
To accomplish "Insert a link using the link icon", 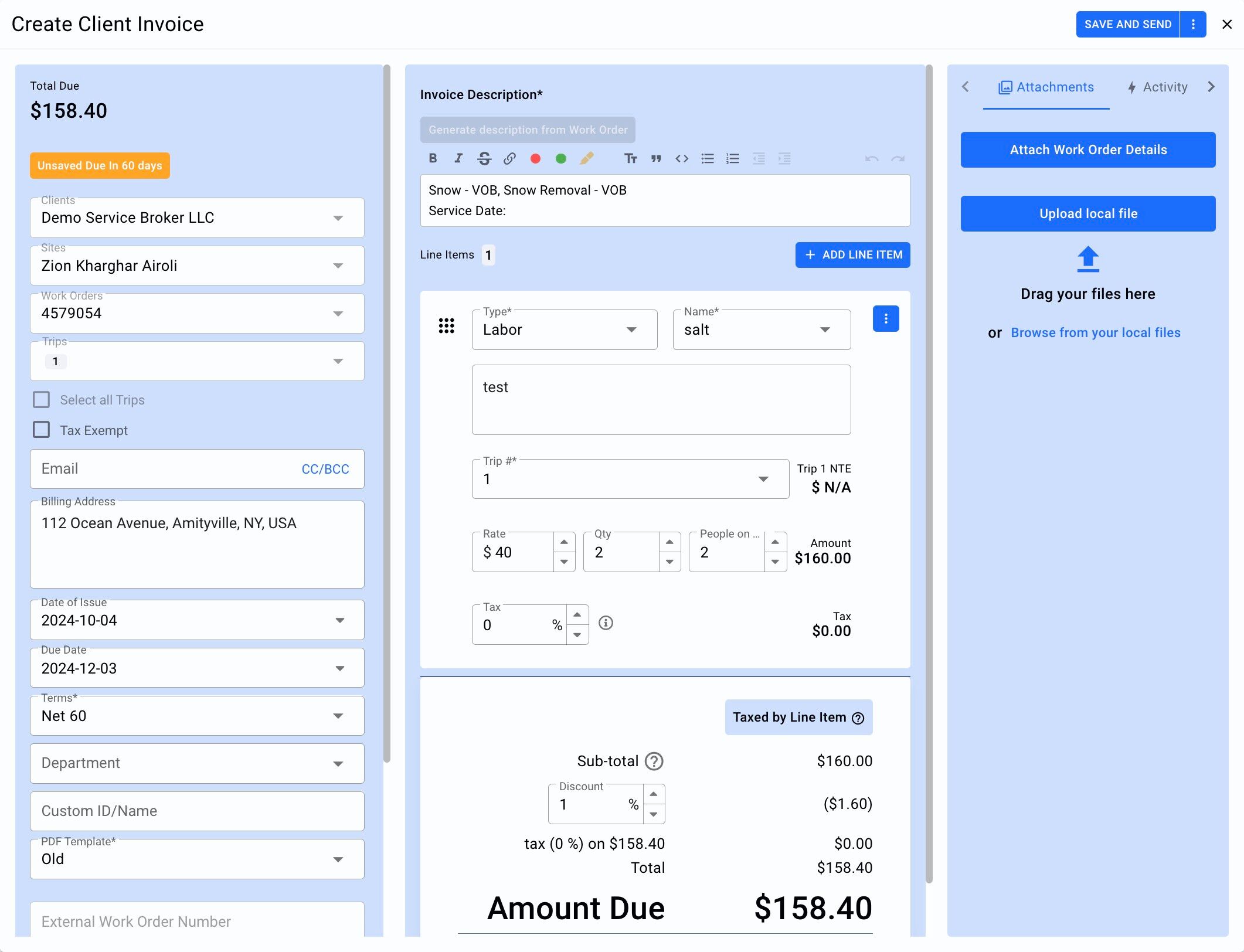I will pos(509,158).
